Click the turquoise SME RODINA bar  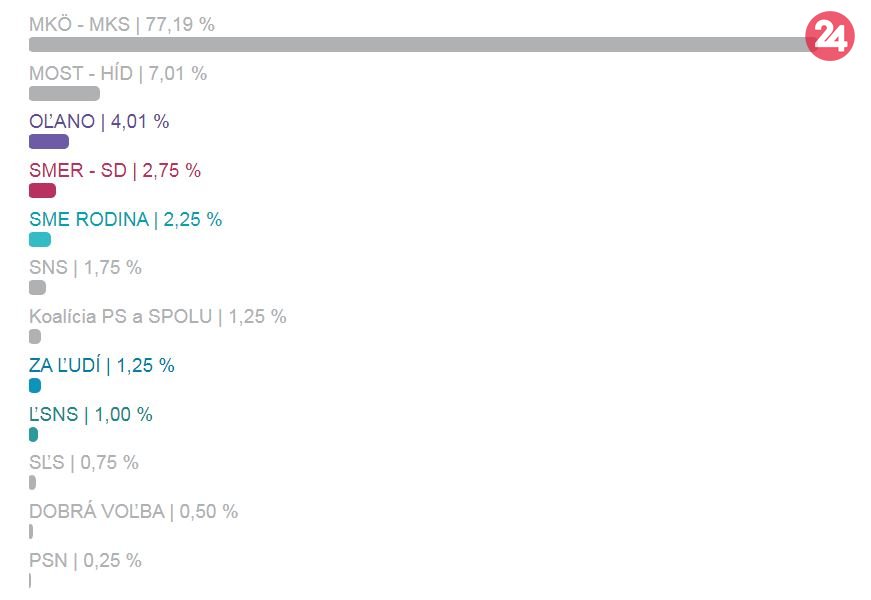click(x=40, y=240)
